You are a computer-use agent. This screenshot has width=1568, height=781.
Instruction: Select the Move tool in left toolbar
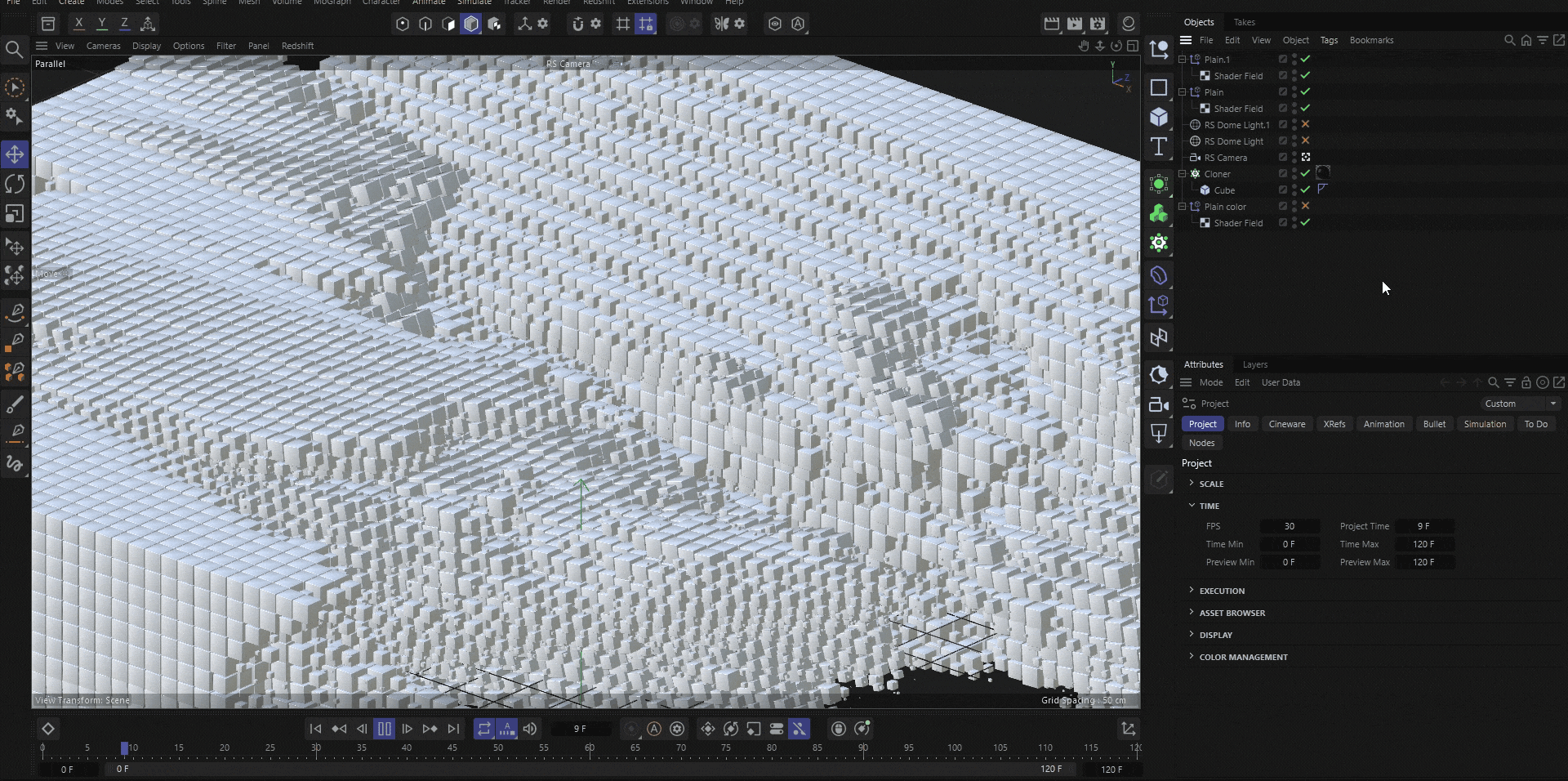pos(15,154)
